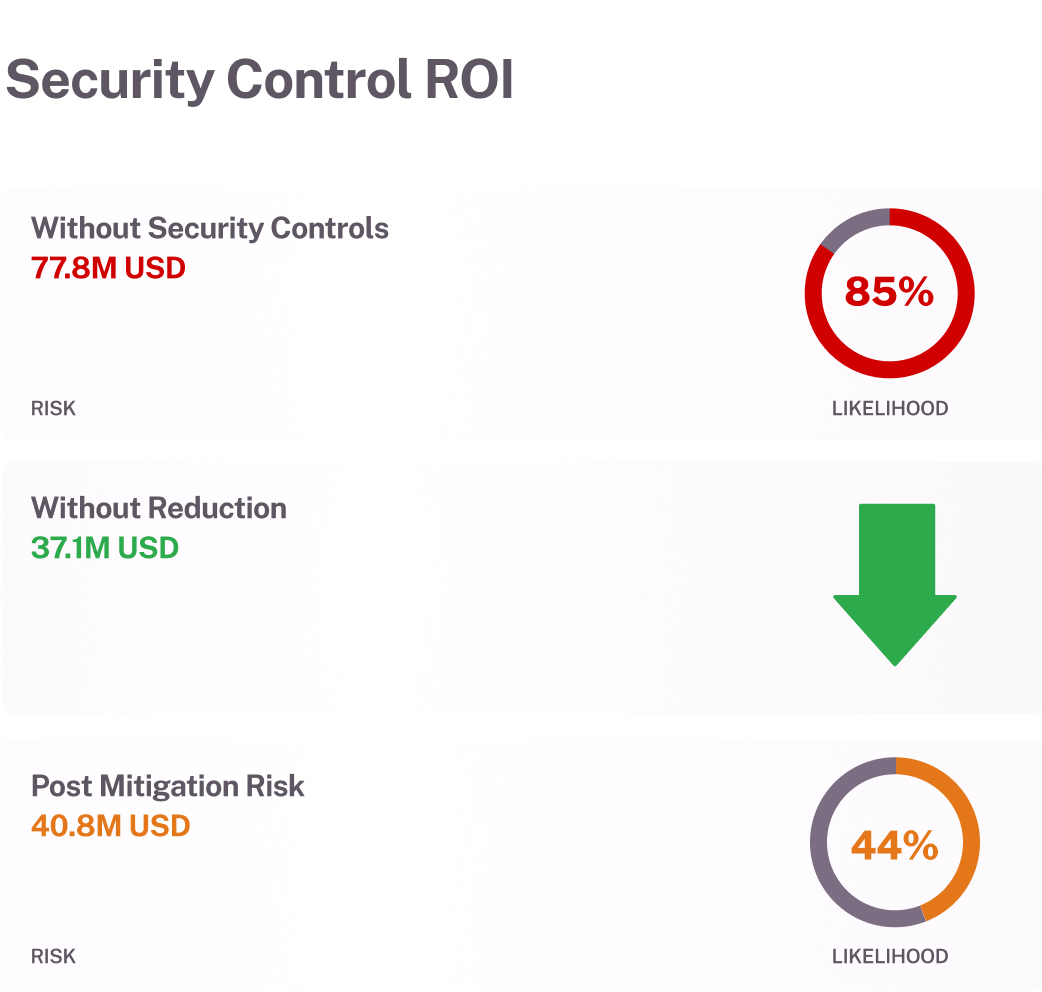Click the 77.8M USD risk value
Image resolution: width=1042 pixels, height=992 pixels.
[108, 268]
